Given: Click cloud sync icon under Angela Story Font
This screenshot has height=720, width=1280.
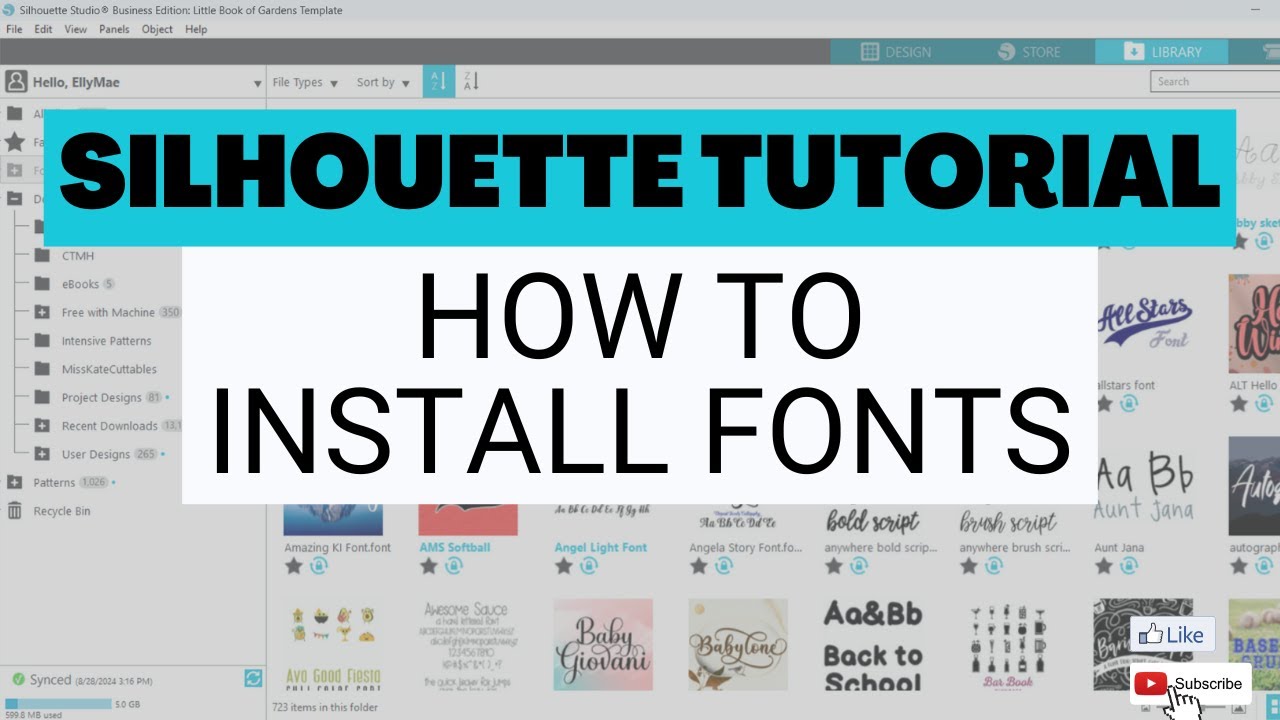Looking at the screenshot, I should point(723,566).
